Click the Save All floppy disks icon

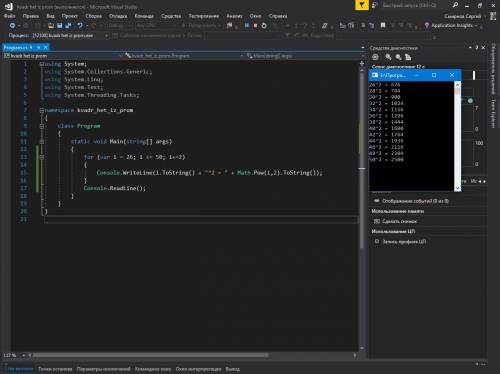point(68,25)
